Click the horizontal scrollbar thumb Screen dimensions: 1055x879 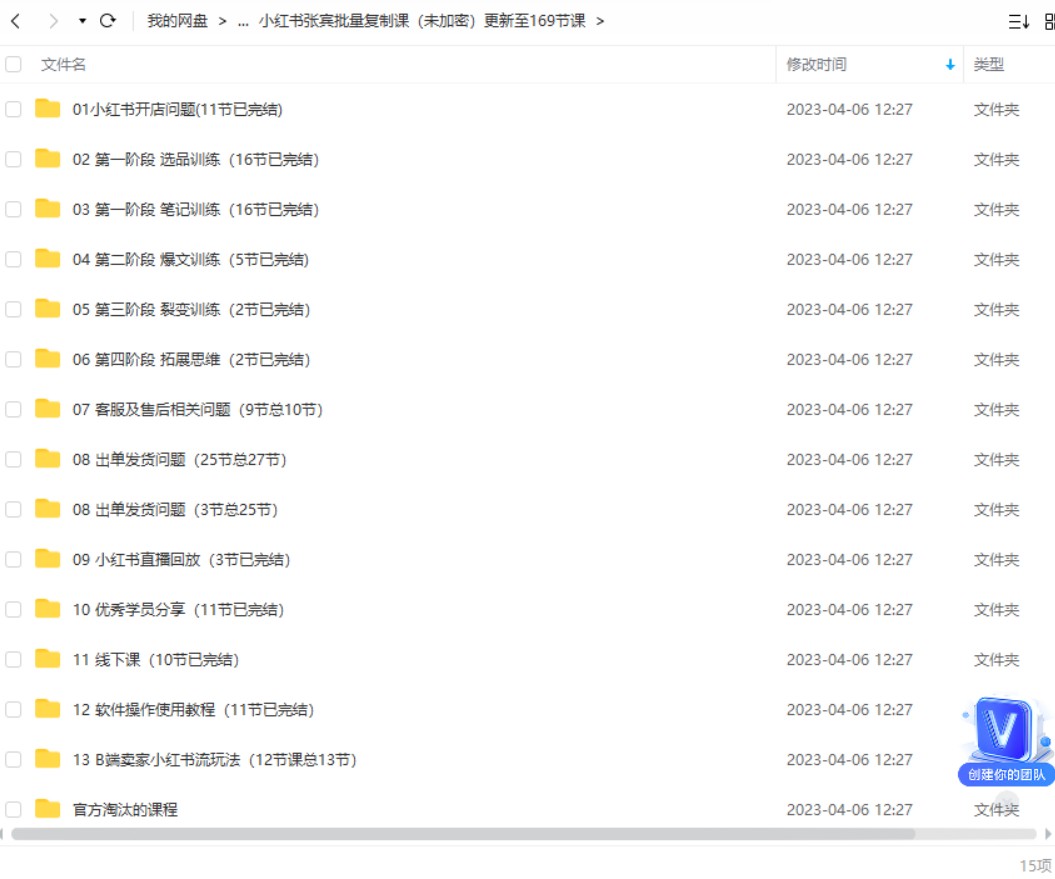(464, 835)
